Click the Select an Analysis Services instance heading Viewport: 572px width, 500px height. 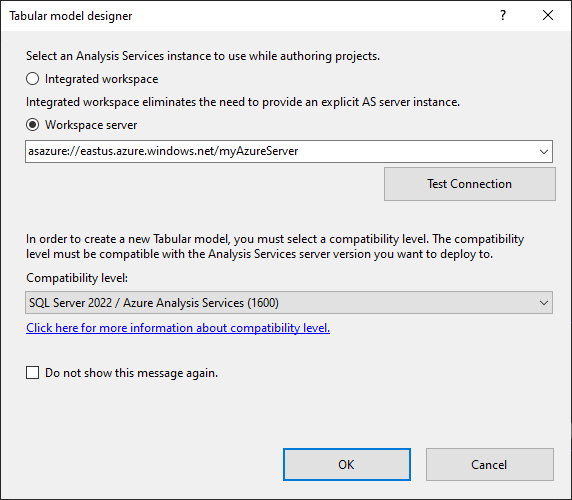pyautogui.click(x=203, y=56)
